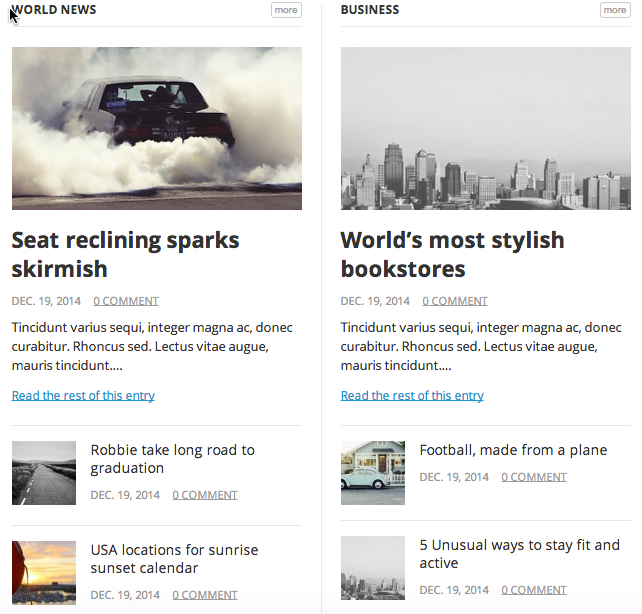This screenshot has width=642, height=614.
Task: Open the sunset thumbnail image
Action: (44, 573)
